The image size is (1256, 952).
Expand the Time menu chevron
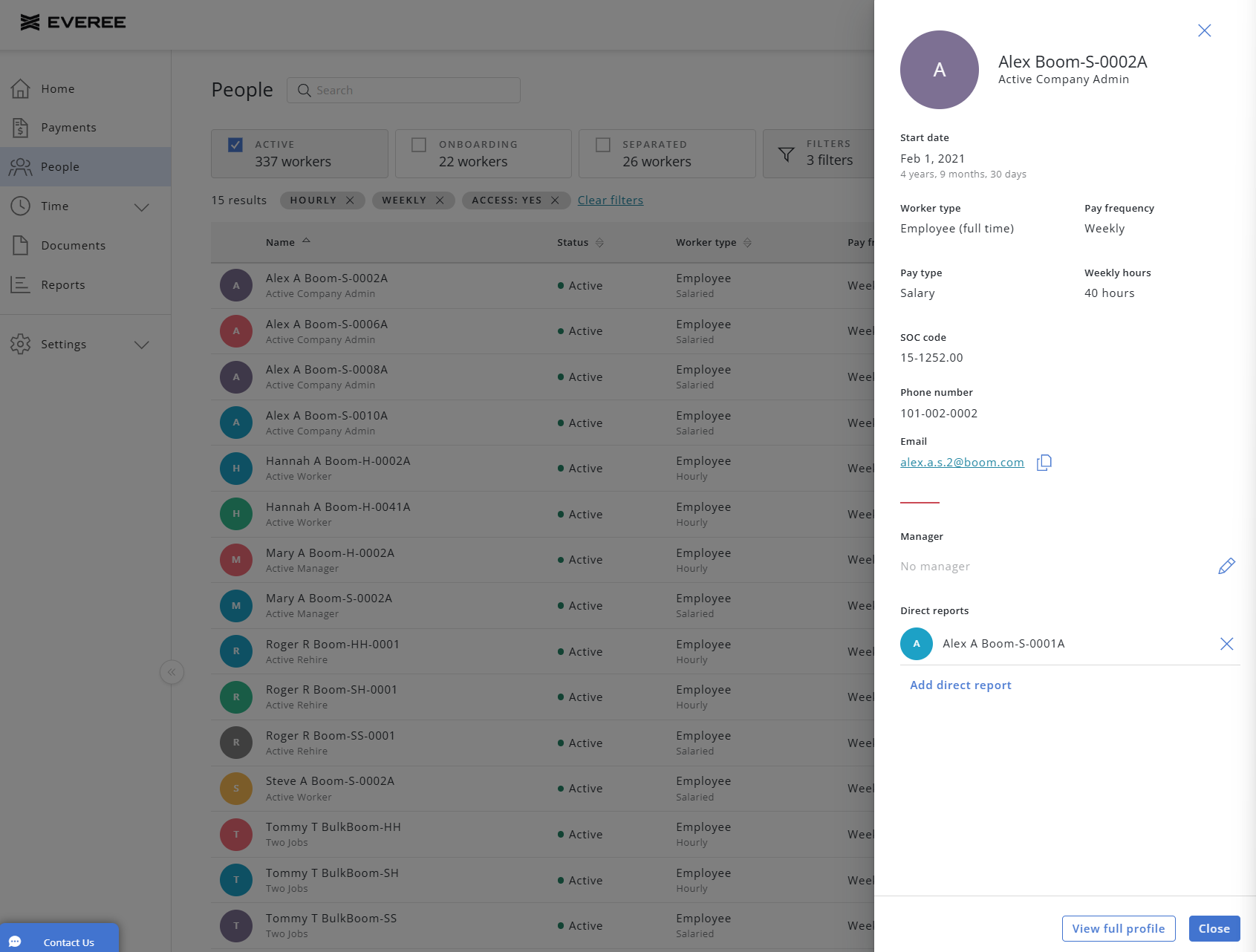[142, 207]
